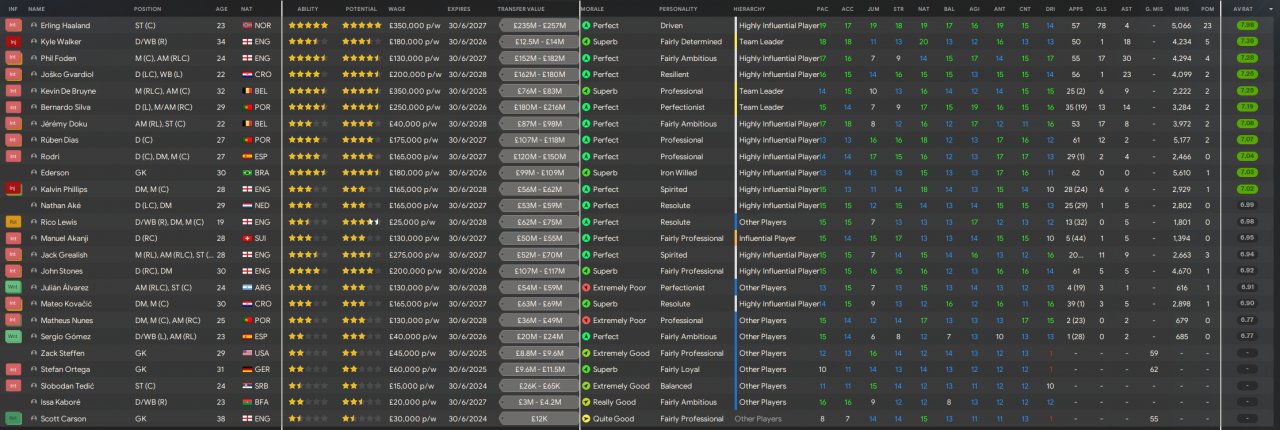The image size is (1280, 430).
Task: Click the Norway flag in Haaland's row
Action: pos(248,25)
